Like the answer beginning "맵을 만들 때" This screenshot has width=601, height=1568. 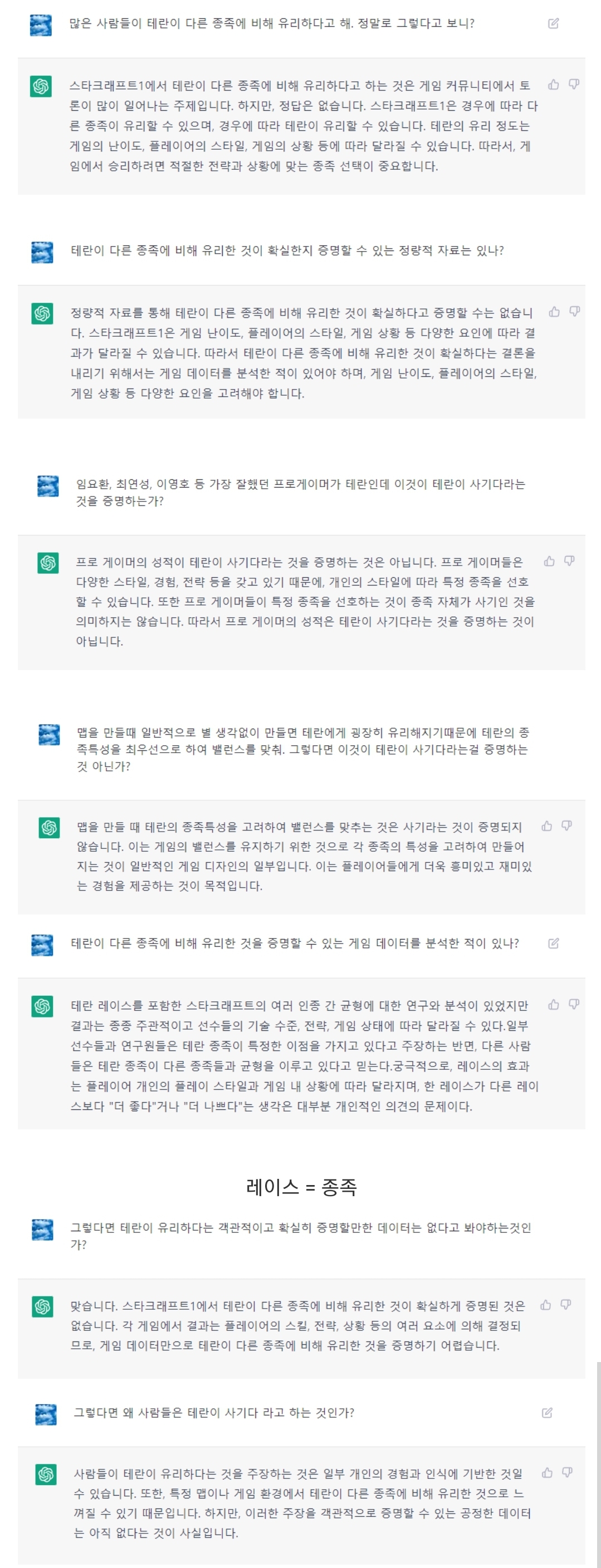click(547, 826)
